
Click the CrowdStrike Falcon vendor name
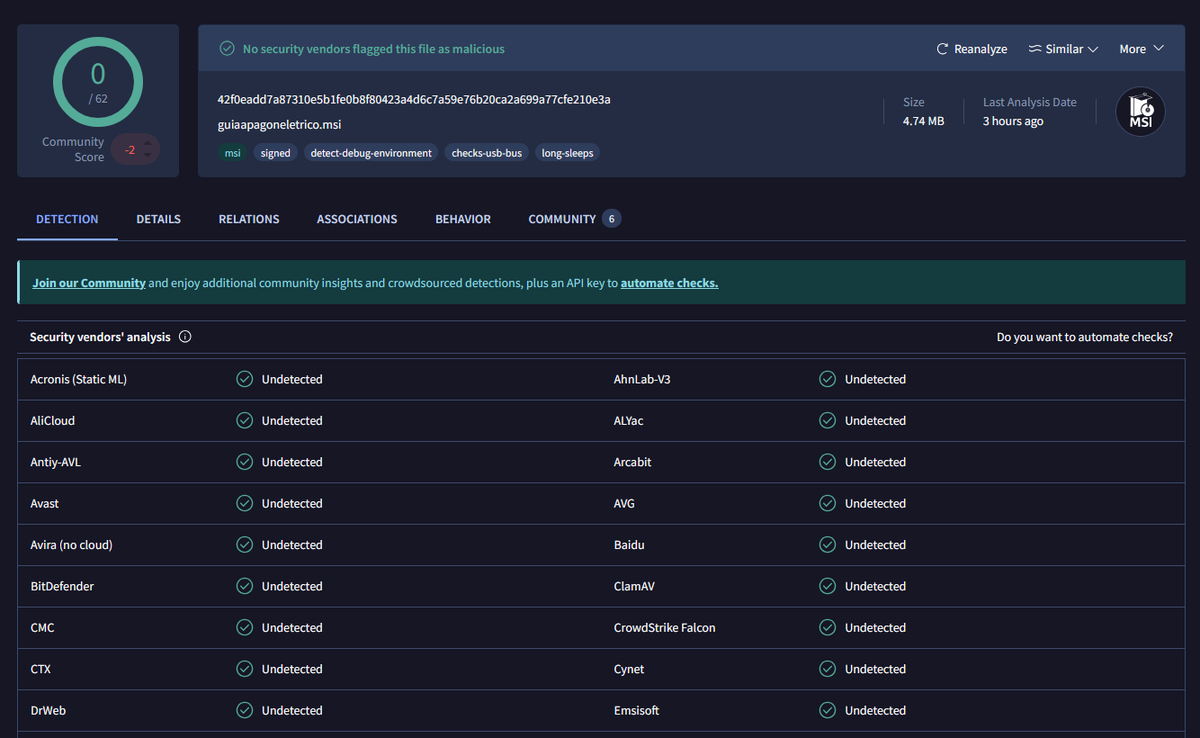[x=664, y=628]
